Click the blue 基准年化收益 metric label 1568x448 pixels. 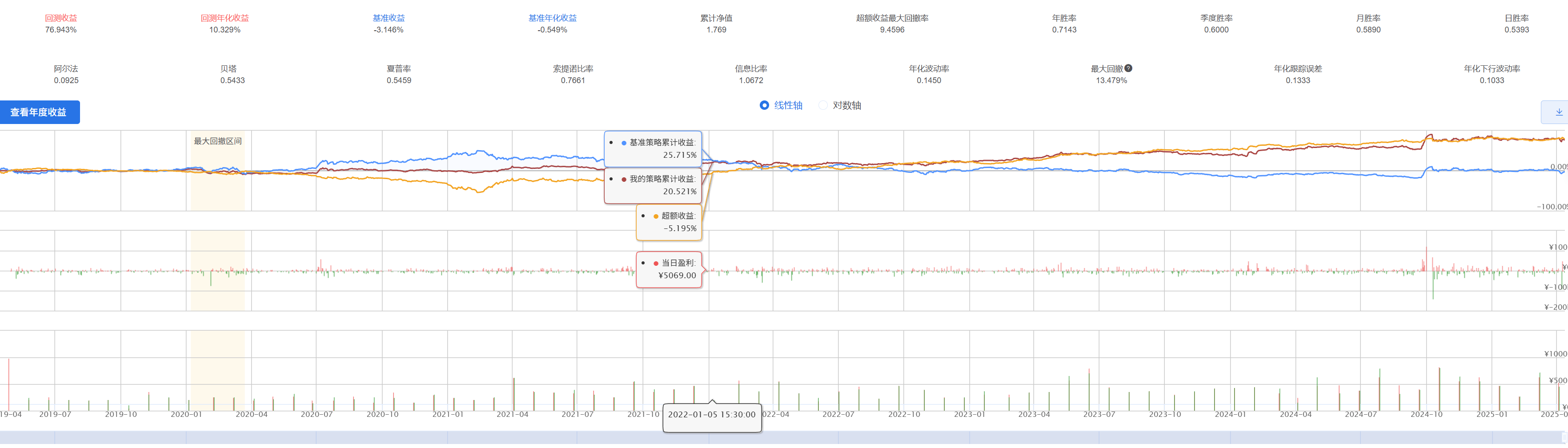552,18
